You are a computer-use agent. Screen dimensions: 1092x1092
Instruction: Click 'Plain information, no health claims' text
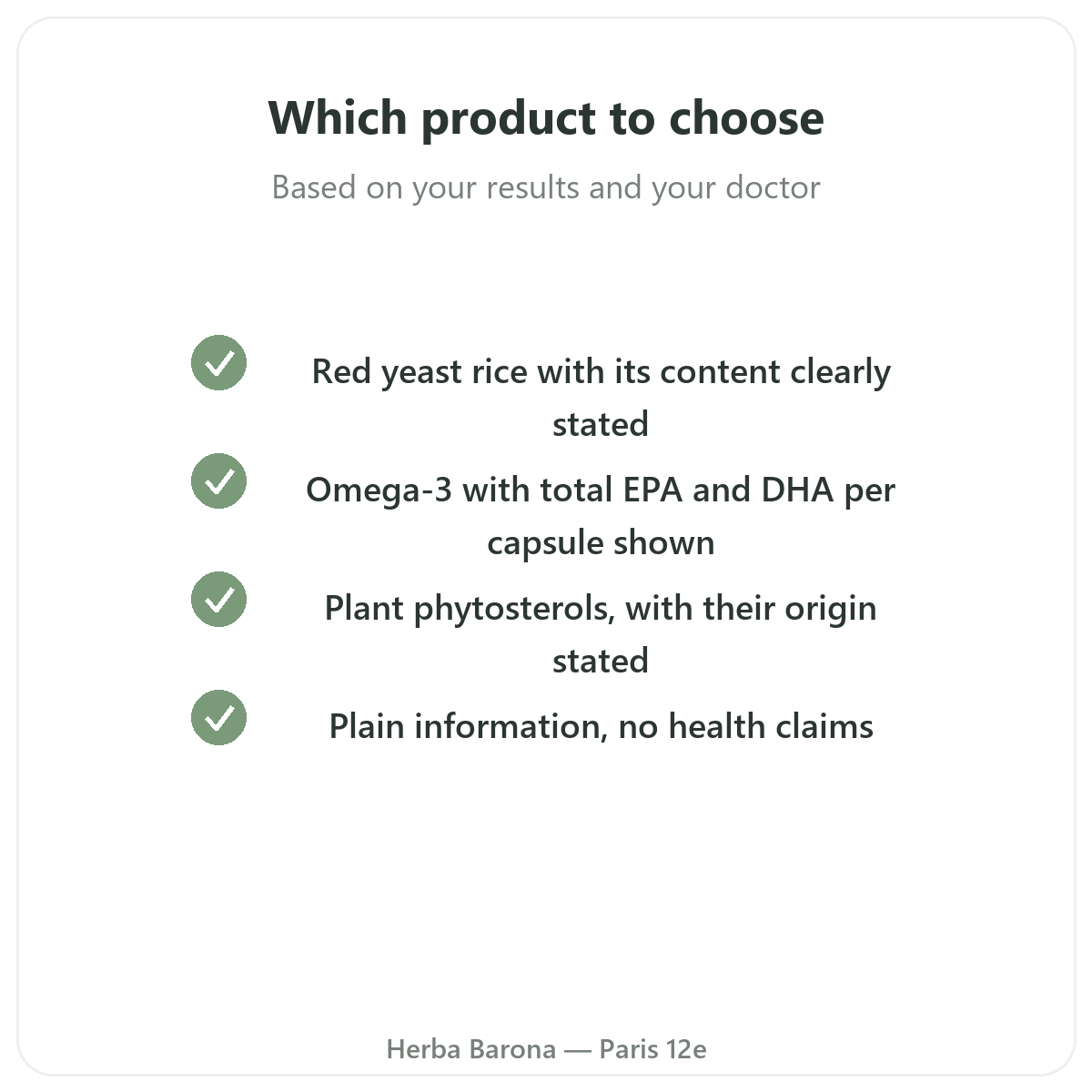click(601, 726)
